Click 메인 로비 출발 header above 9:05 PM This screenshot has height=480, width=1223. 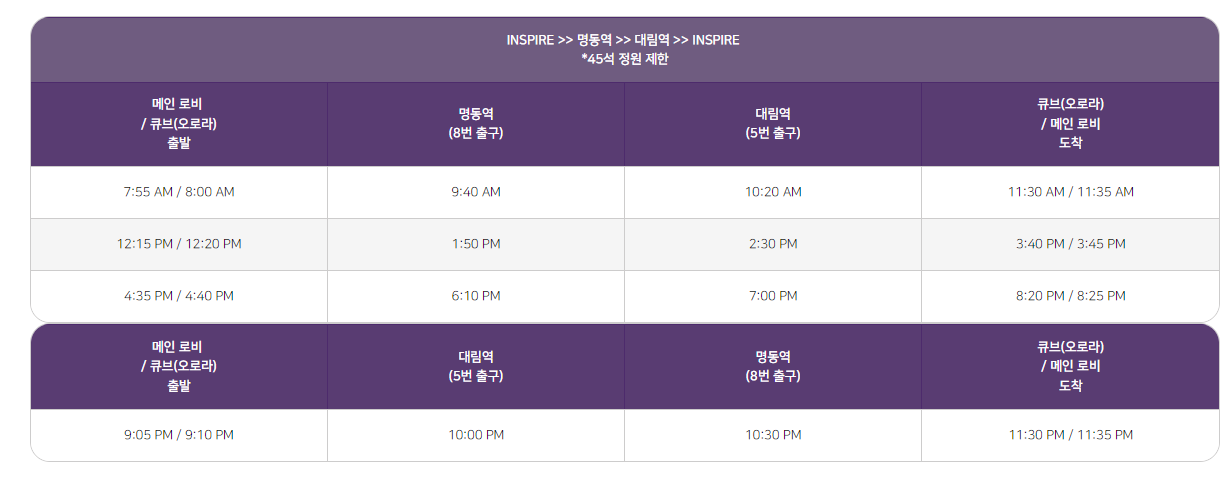point(179,366)
